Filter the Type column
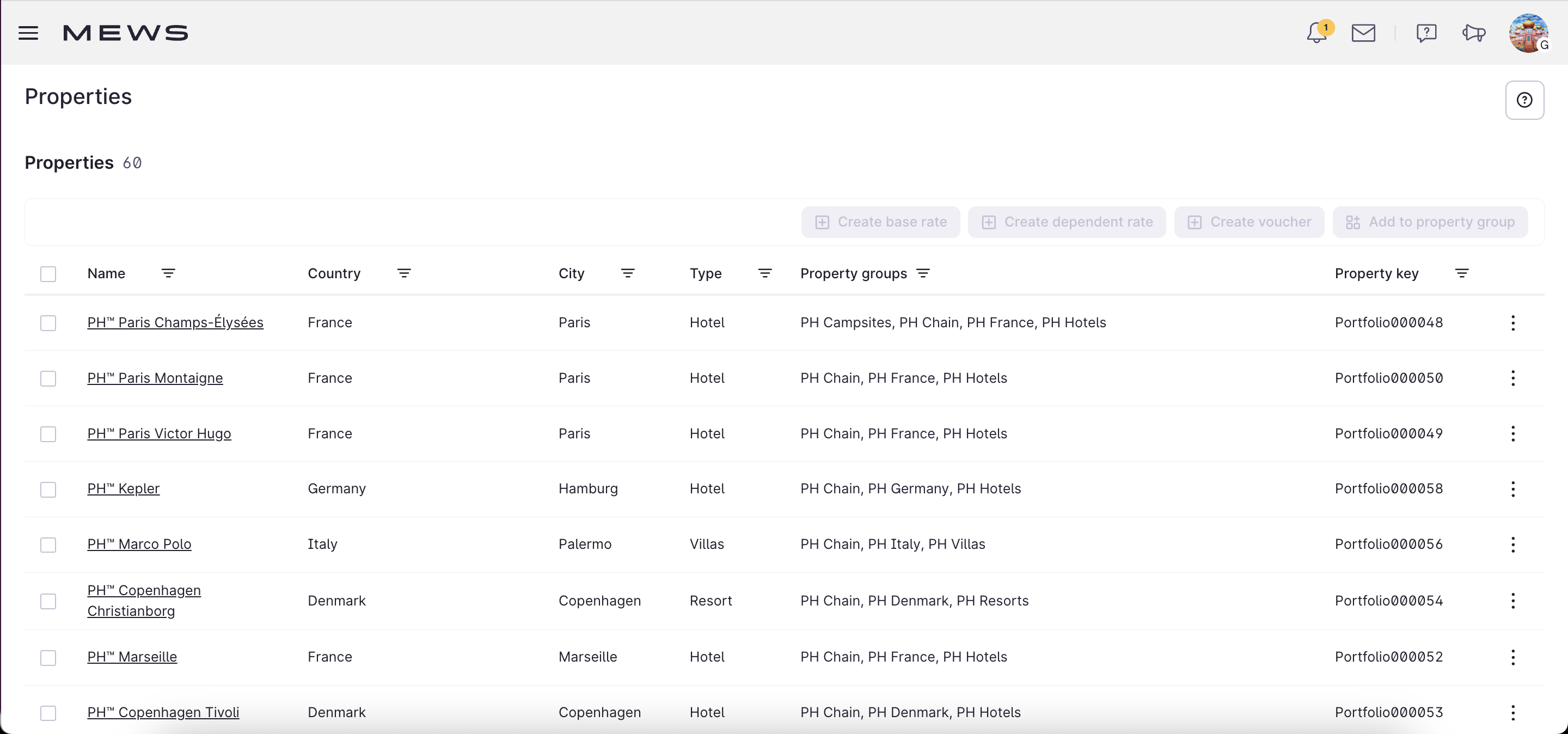The height and width of the screenshot is (734, 1568). 765,273
